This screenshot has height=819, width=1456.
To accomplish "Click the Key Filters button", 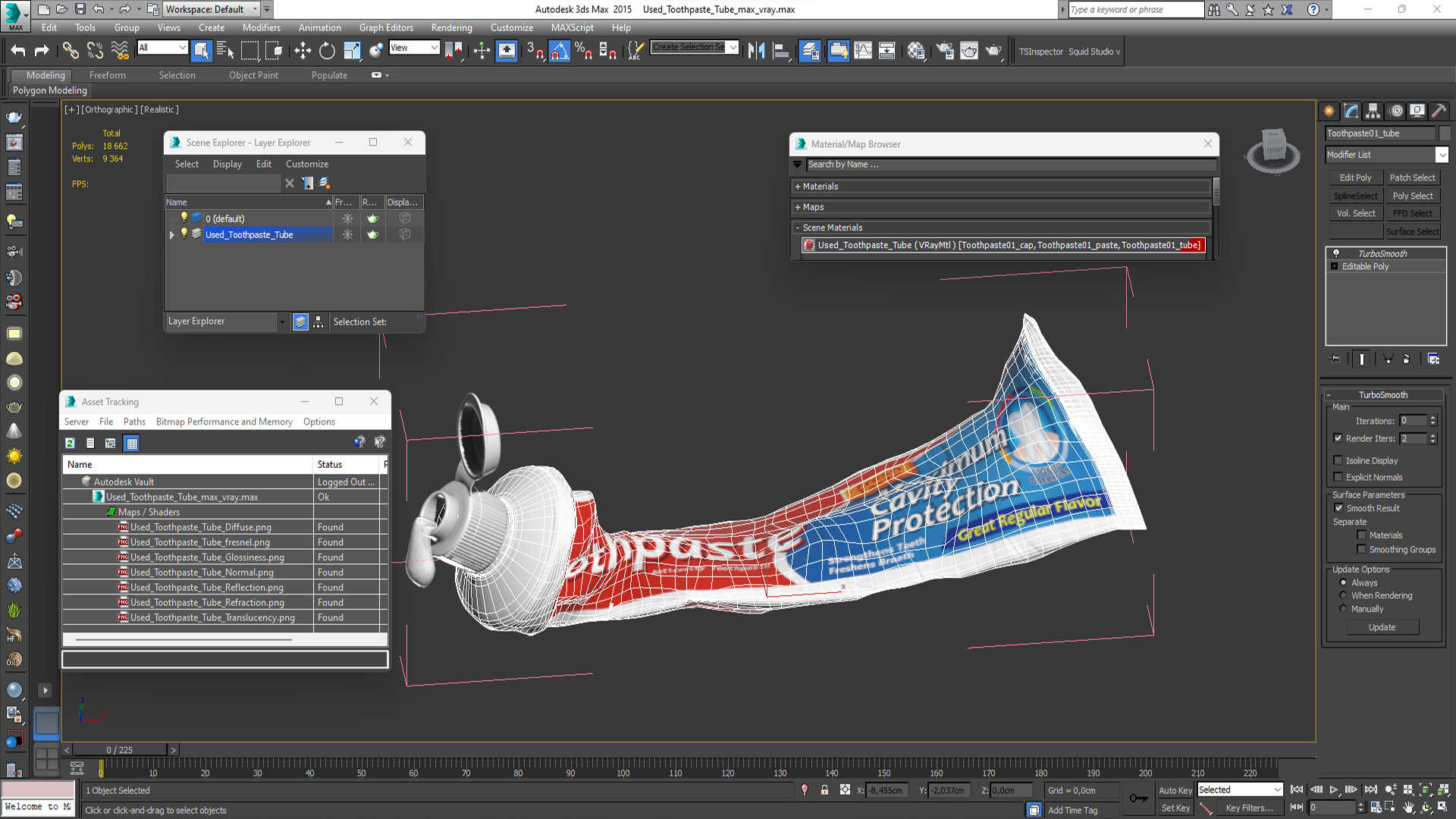I will (1249, 808).
